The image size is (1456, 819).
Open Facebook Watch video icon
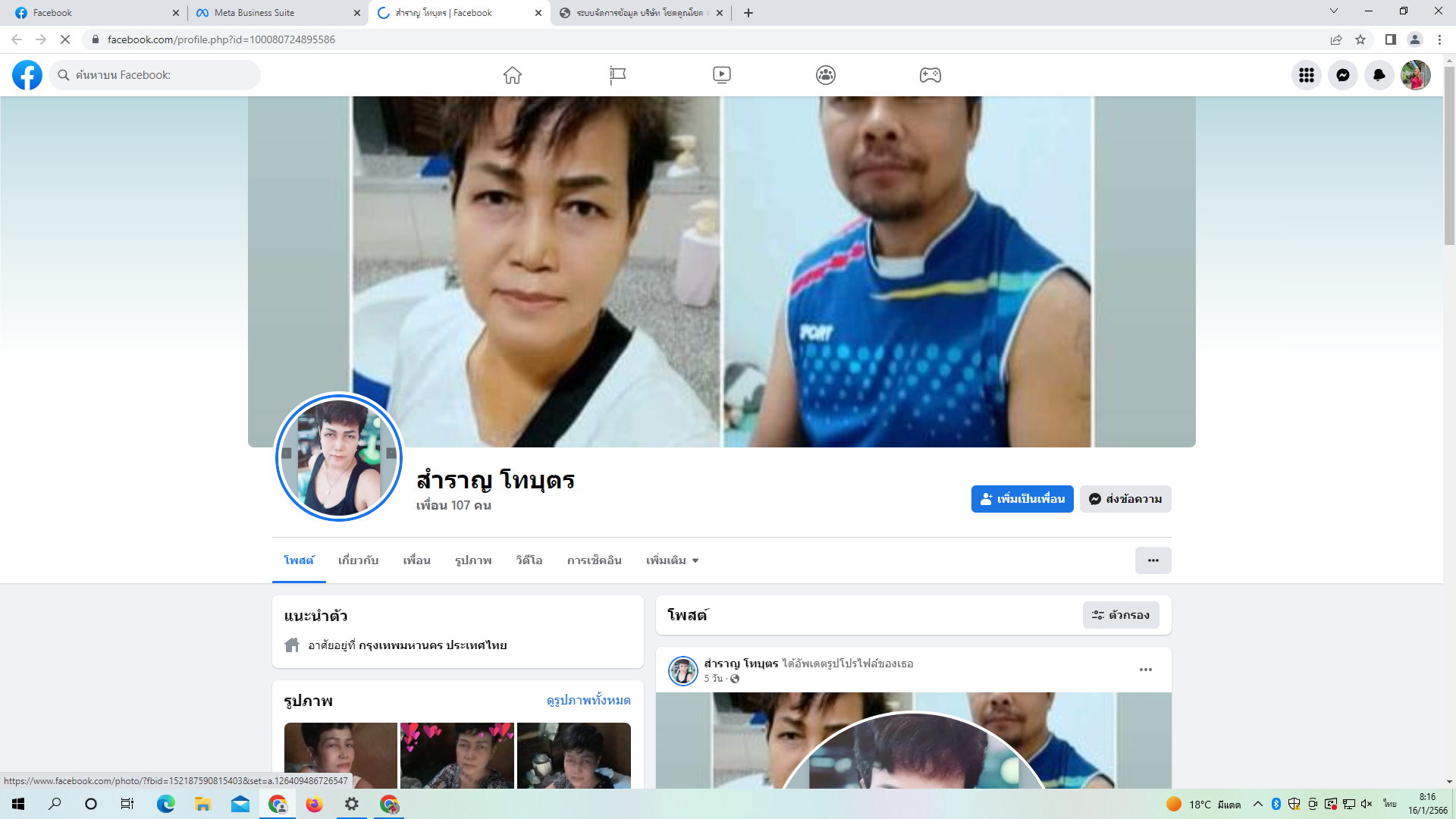[x=721, y=75]
